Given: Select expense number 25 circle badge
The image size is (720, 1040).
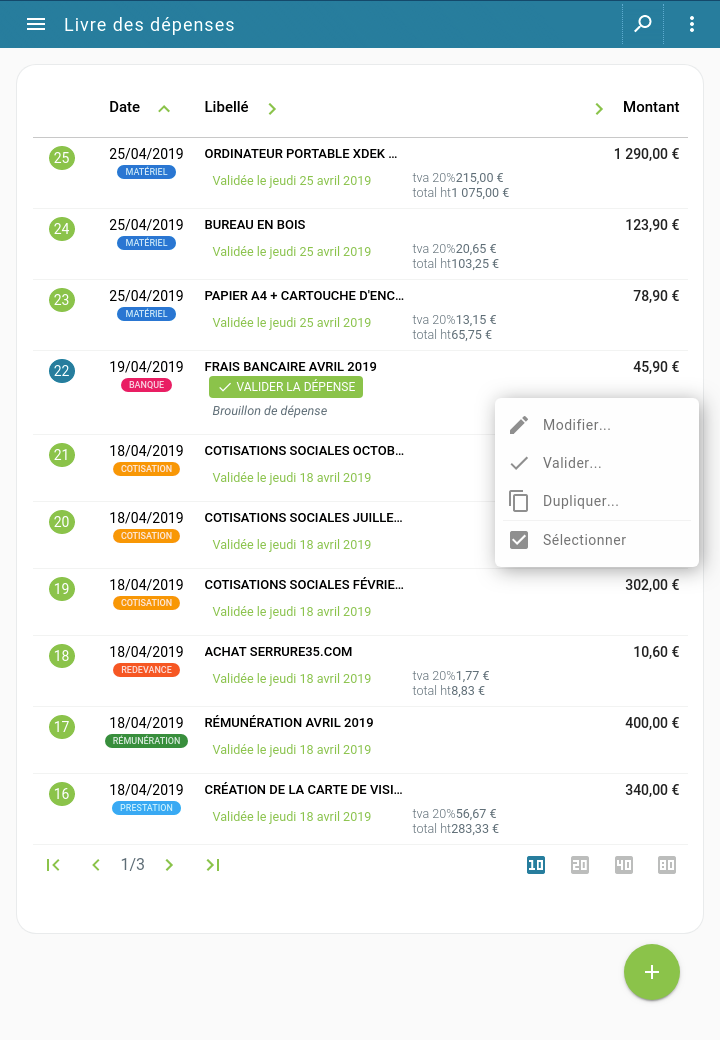Looking at the screenshot, I should coord(62,158).
